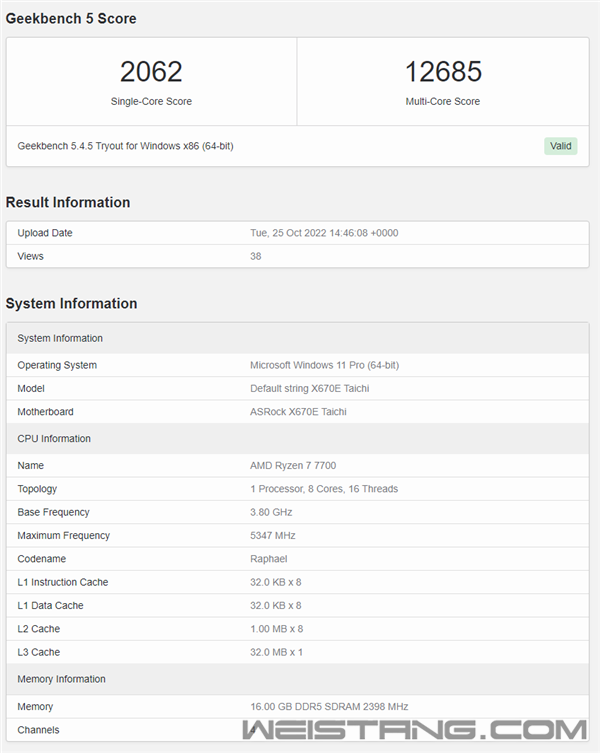Image resolution: width=600 pixels, height=753 pixels.
Task: Select the 32.0 MB x 1 value
Action: 276,652
